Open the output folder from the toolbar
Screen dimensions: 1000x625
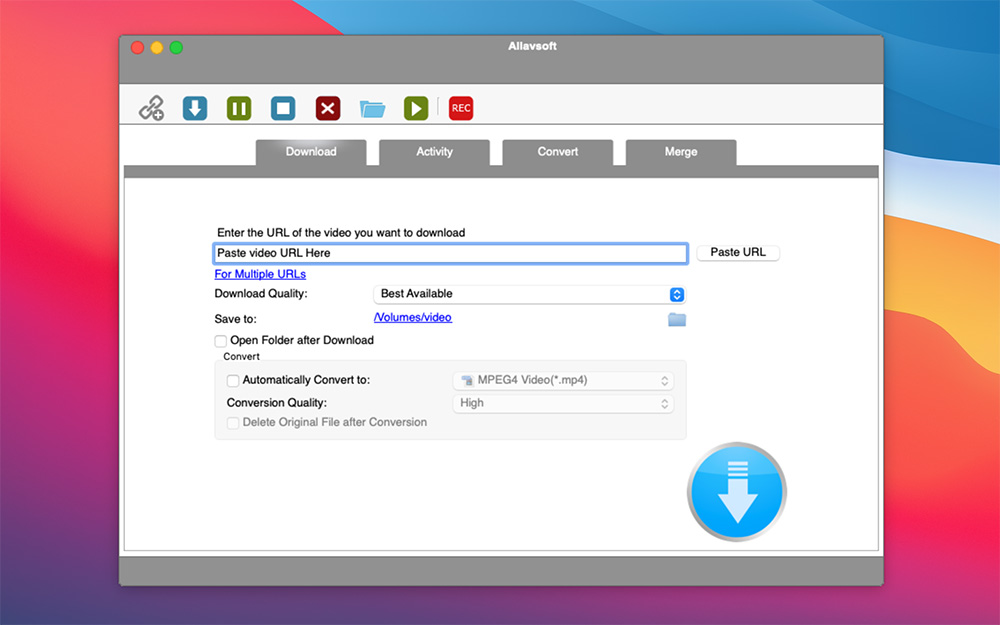(372, 108)
